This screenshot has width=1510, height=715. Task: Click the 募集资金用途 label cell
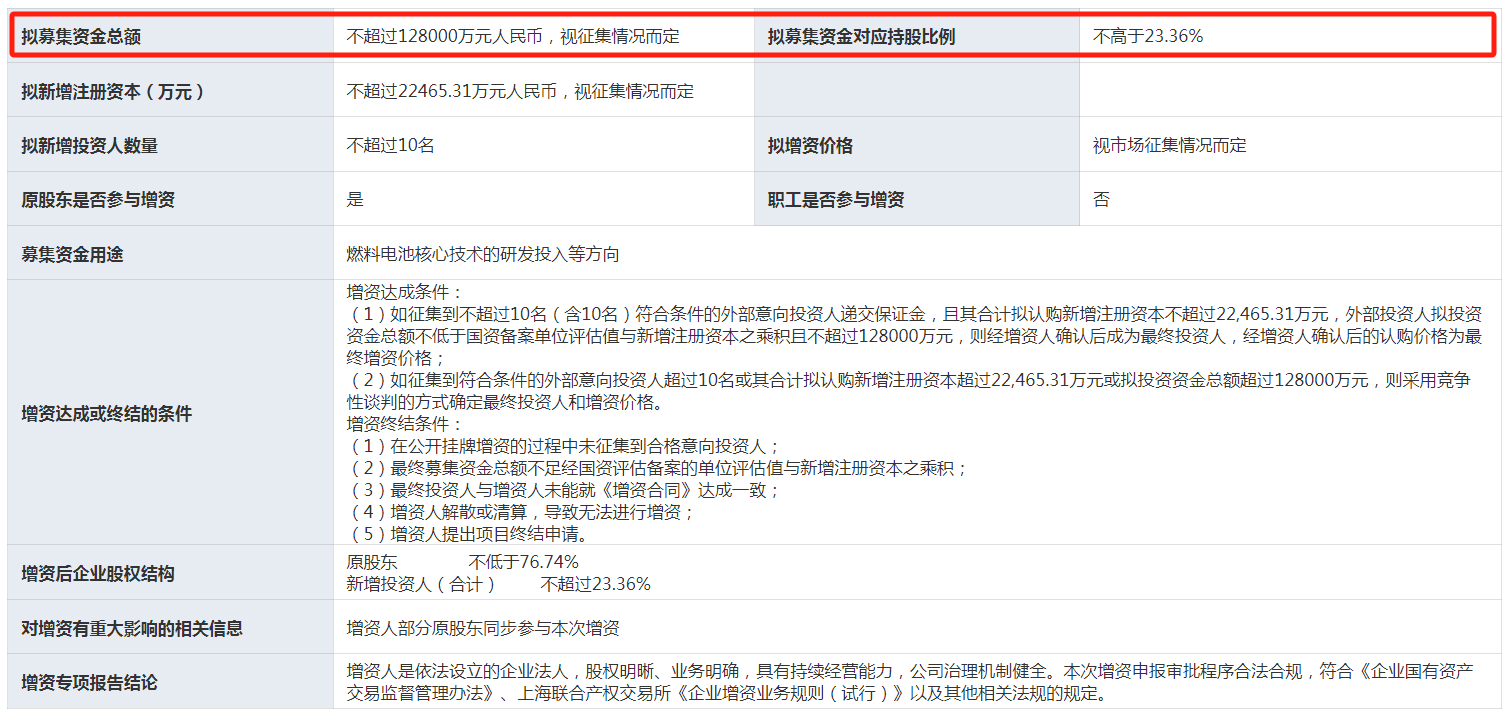pos(73,254)
